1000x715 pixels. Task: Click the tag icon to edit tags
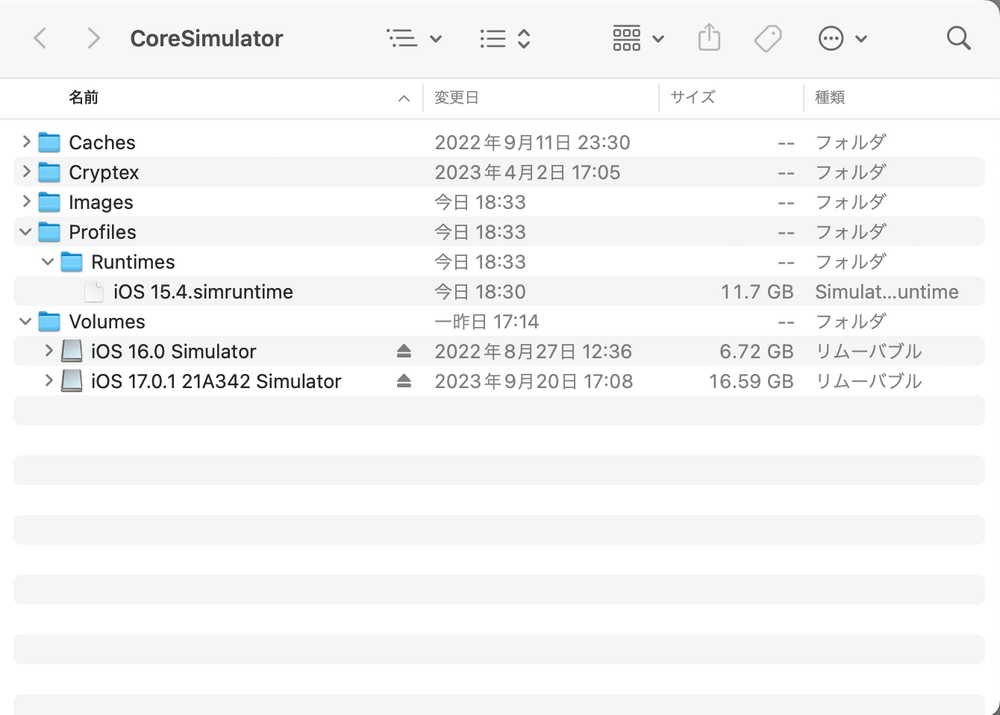point(767,38)
